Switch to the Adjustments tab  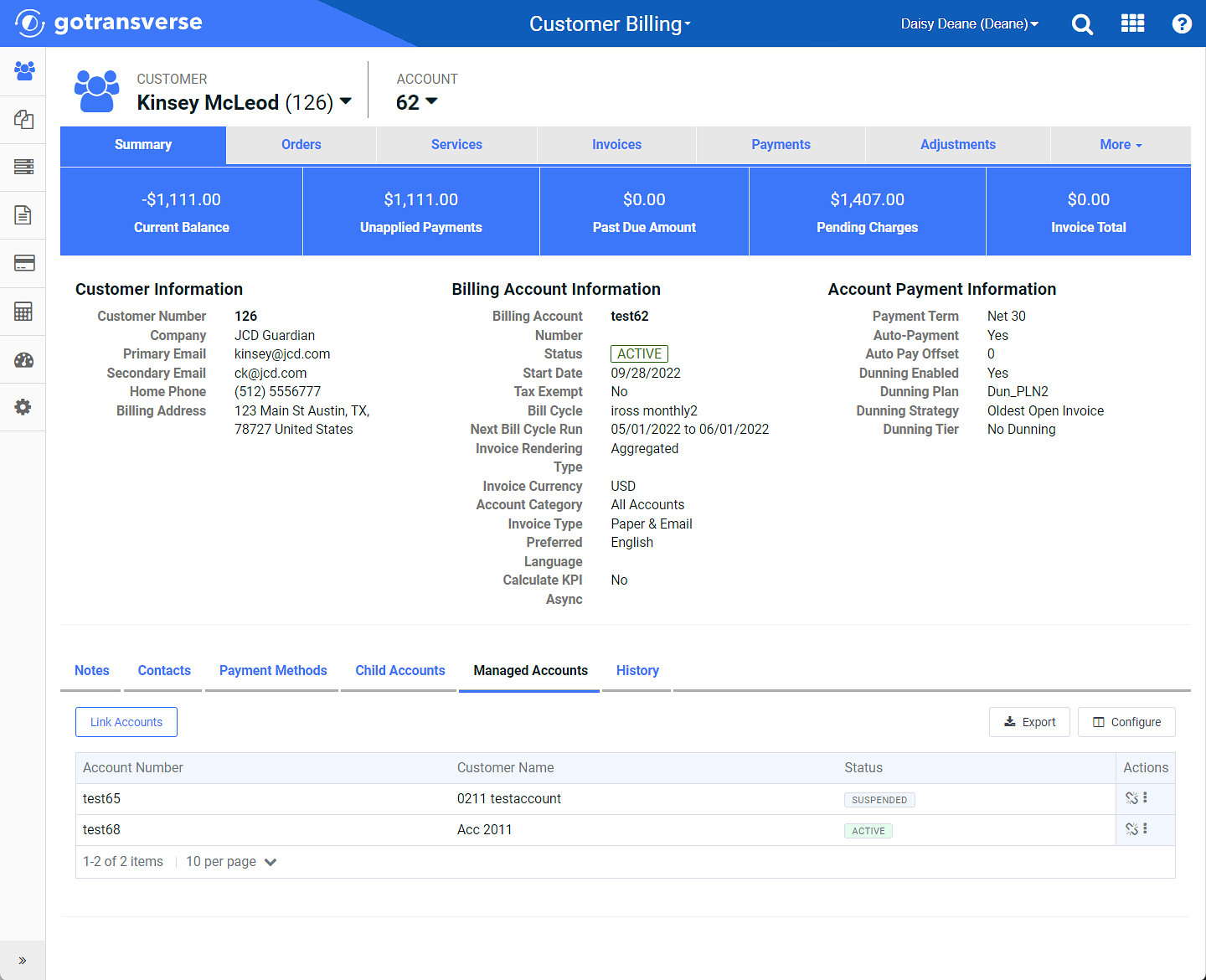[x=958, y=145]
